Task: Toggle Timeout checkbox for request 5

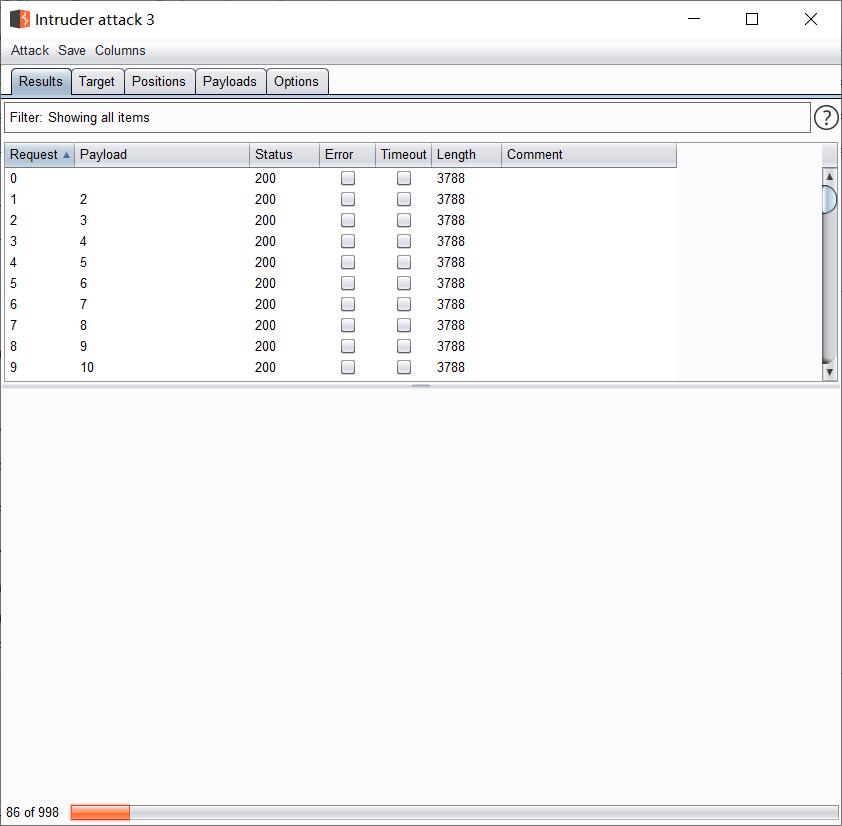Action: pyautogui.click(x=404, y=283)
